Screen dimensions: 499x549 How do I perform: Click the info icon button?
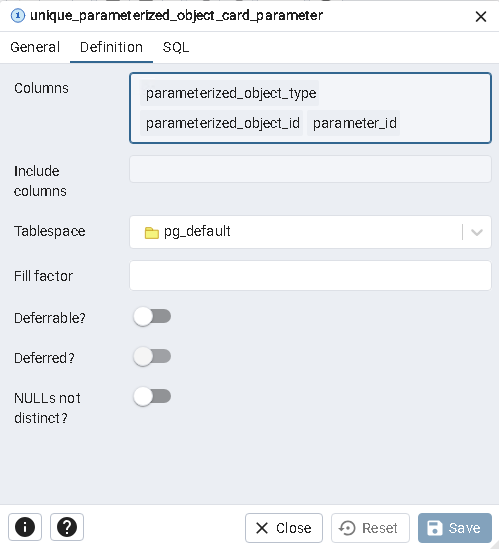pyautogui.click(x=25, y=527)
